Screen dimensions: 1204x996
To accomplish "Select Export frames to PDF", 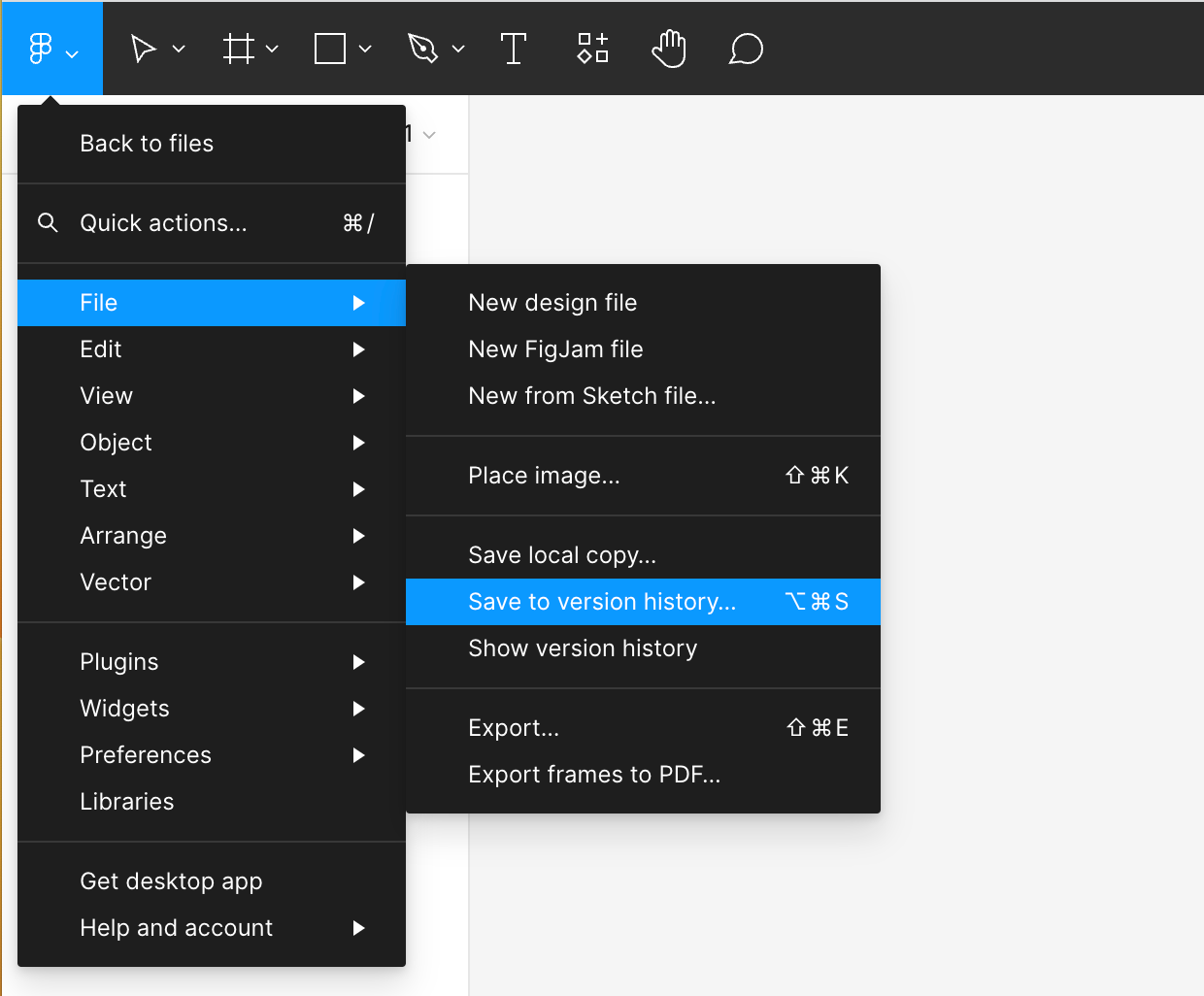I will [594, 775].
